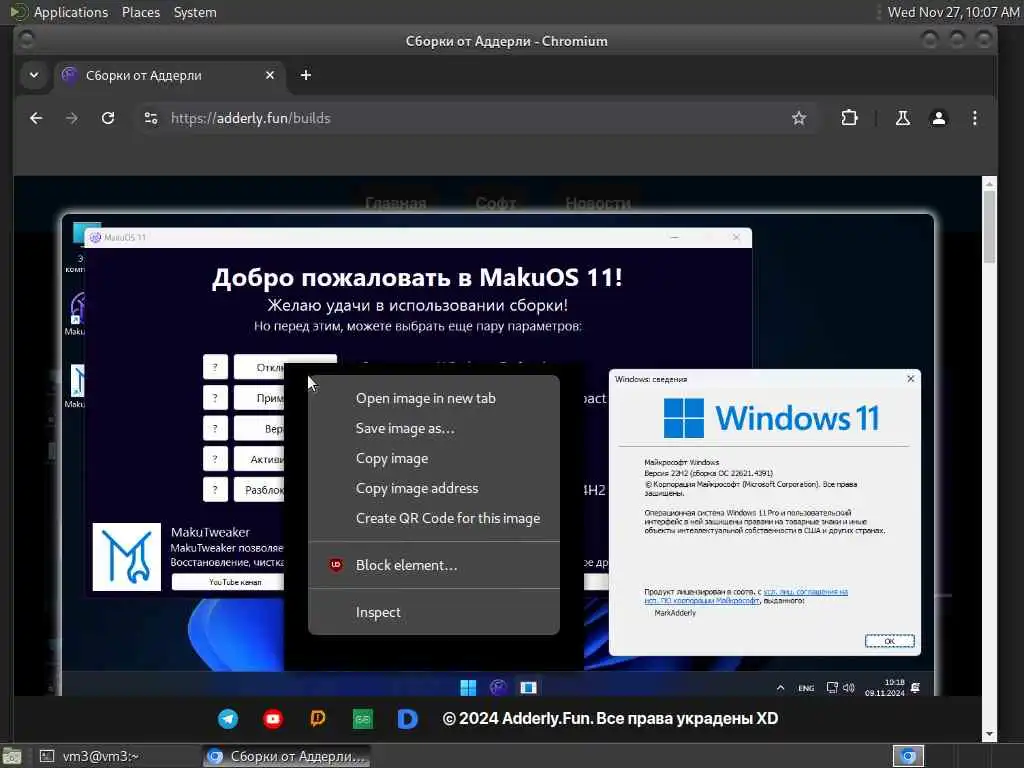
Task: Select Create QR Code for this image
Action: click(434, 519)
